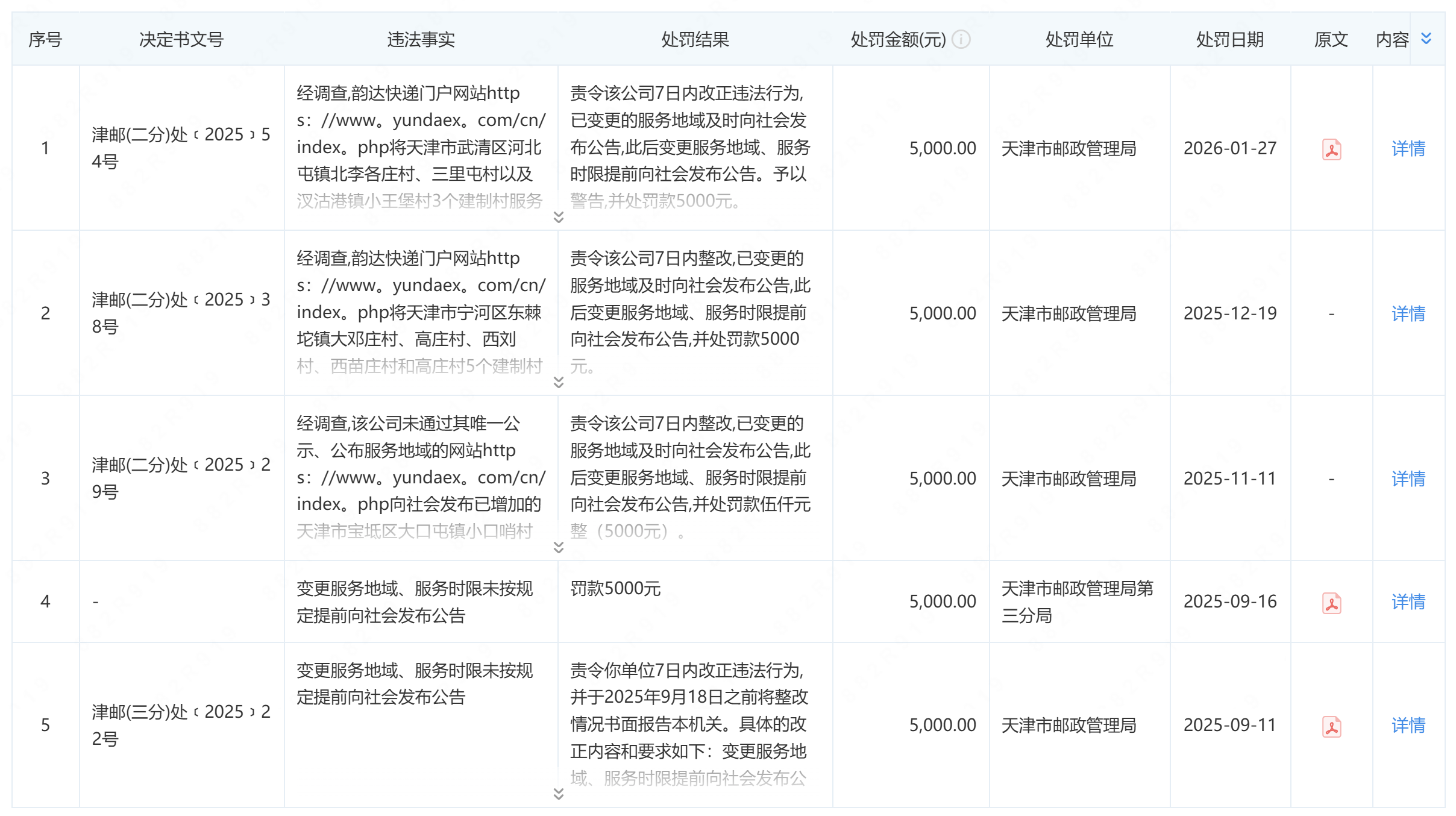This screenshot has height=816, width=1456.
Task: Click double-chevron icon in table header corner
Action: (x=1426, y=39)
